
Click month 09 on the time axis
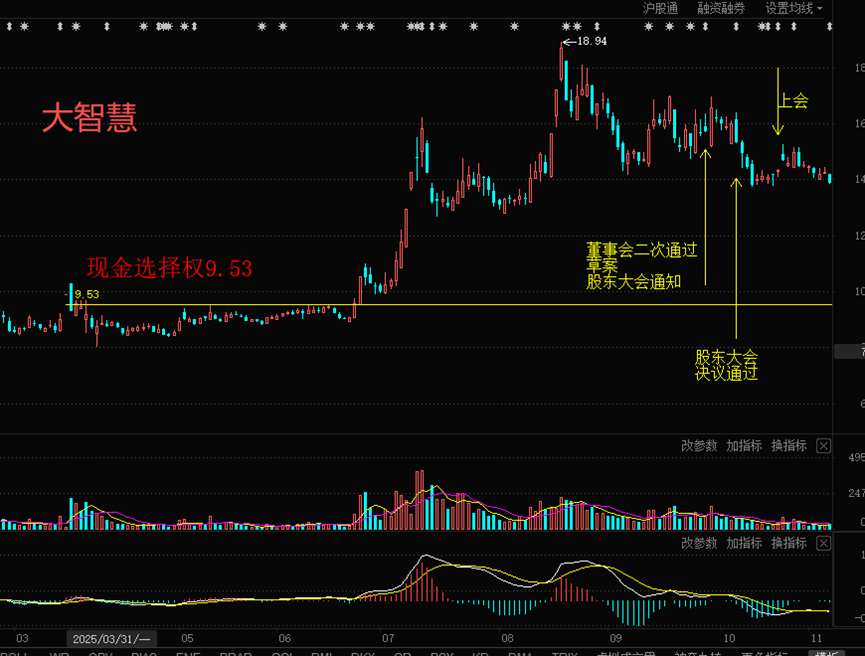[x=616, y=638]
